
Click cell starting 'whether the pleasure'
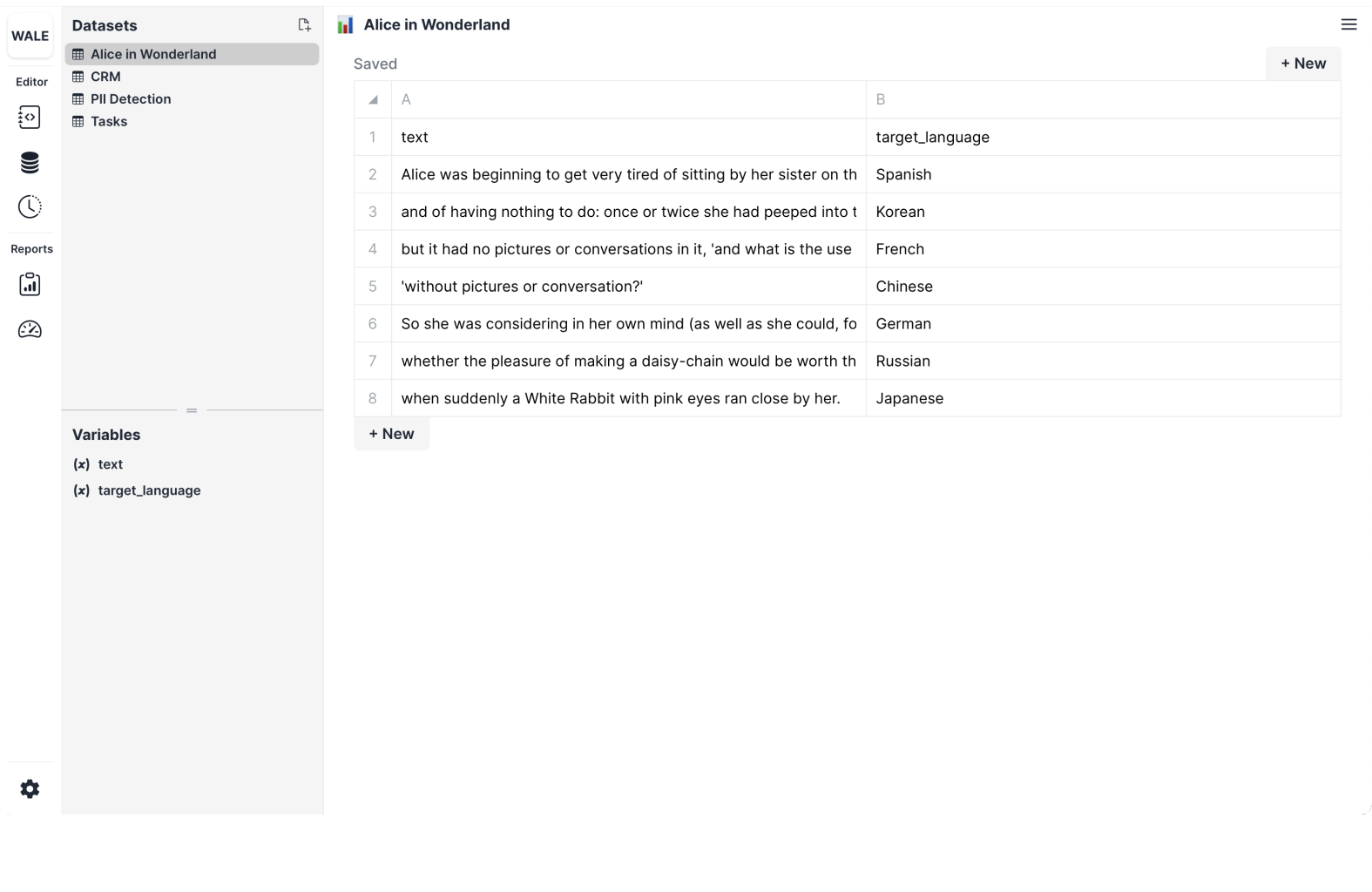pyautogui.click(x=629, y=362)
